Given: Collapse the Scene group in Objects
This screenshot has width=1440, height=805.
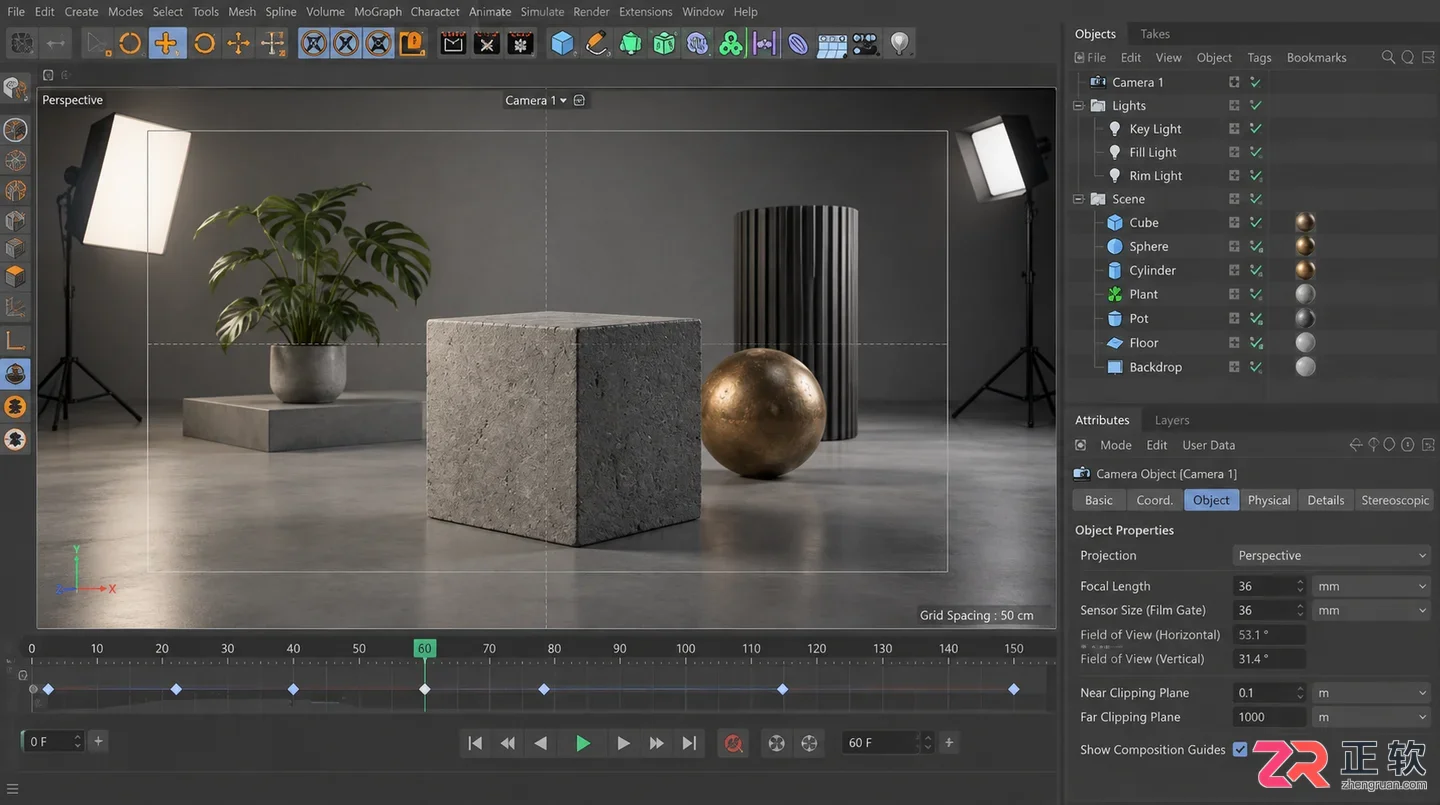Looking at the screenshot, I should point(1078,199).
